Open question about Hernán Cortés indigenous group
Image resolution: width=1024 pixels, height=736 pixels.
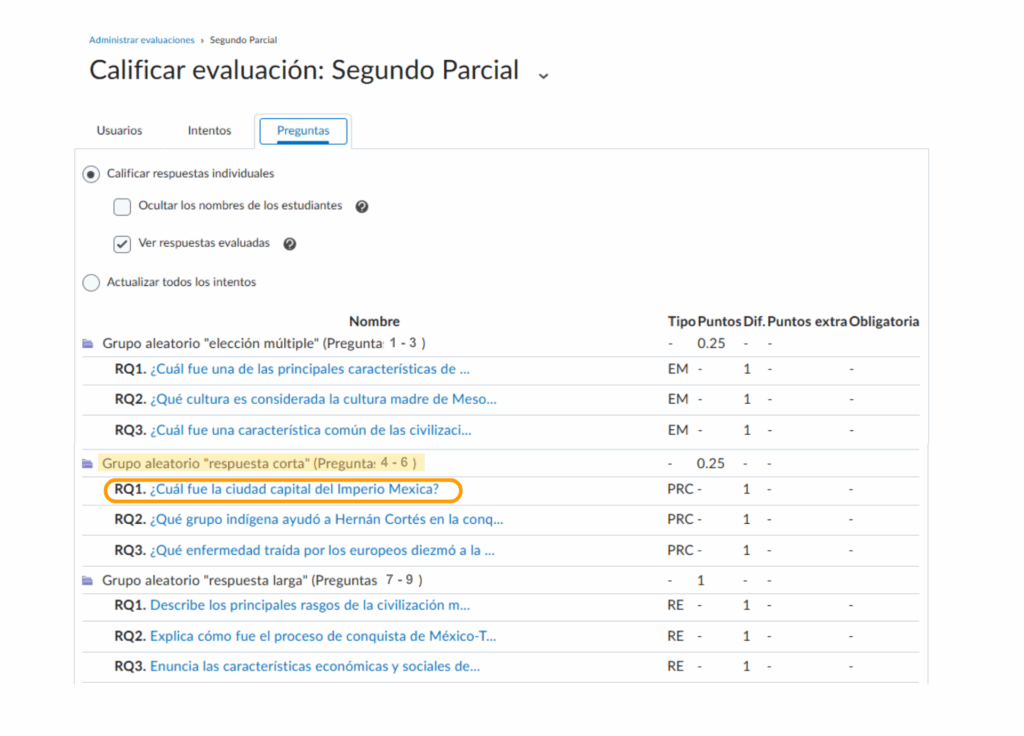326,520
